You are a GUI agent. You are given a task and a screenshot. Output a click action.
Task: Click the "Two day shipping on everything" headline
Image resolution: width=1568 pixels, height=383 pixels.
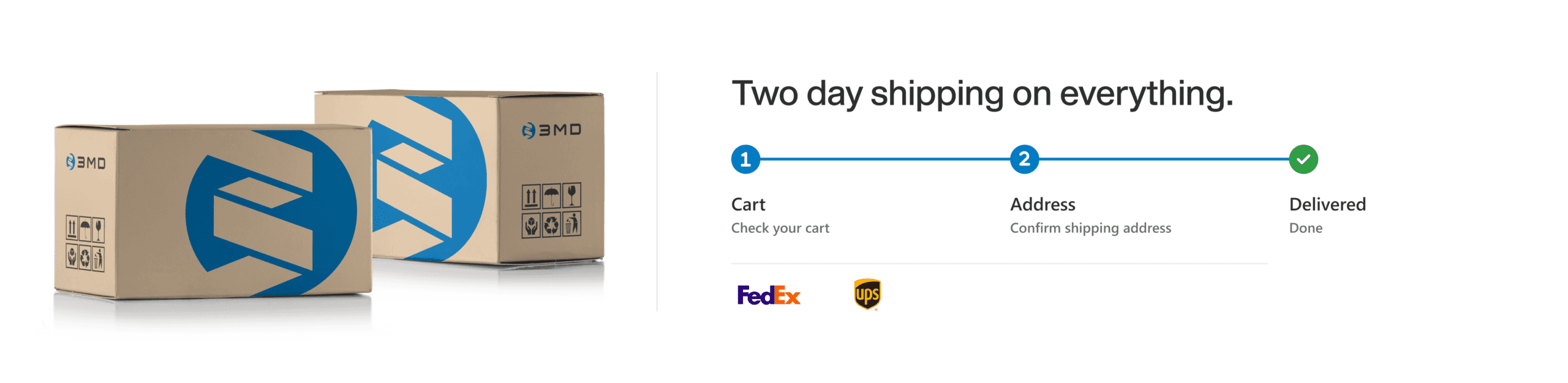(x=982, y=94)
